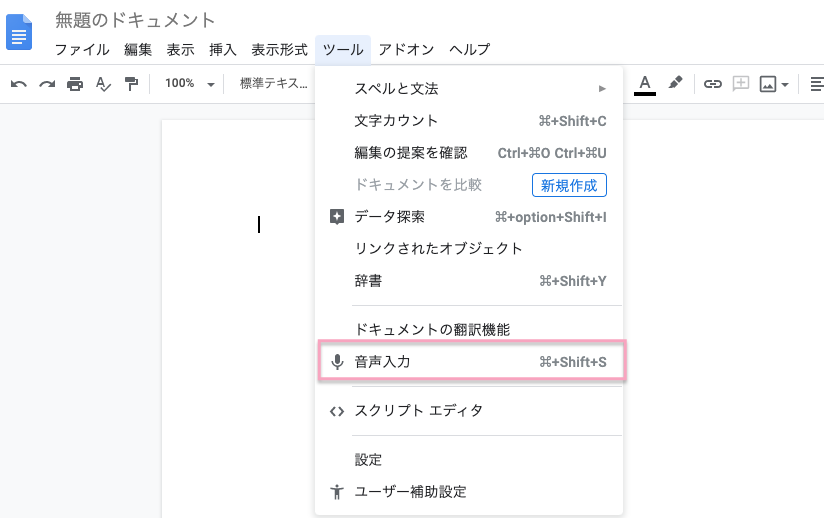Click the text color A swatch

(645, 84)
